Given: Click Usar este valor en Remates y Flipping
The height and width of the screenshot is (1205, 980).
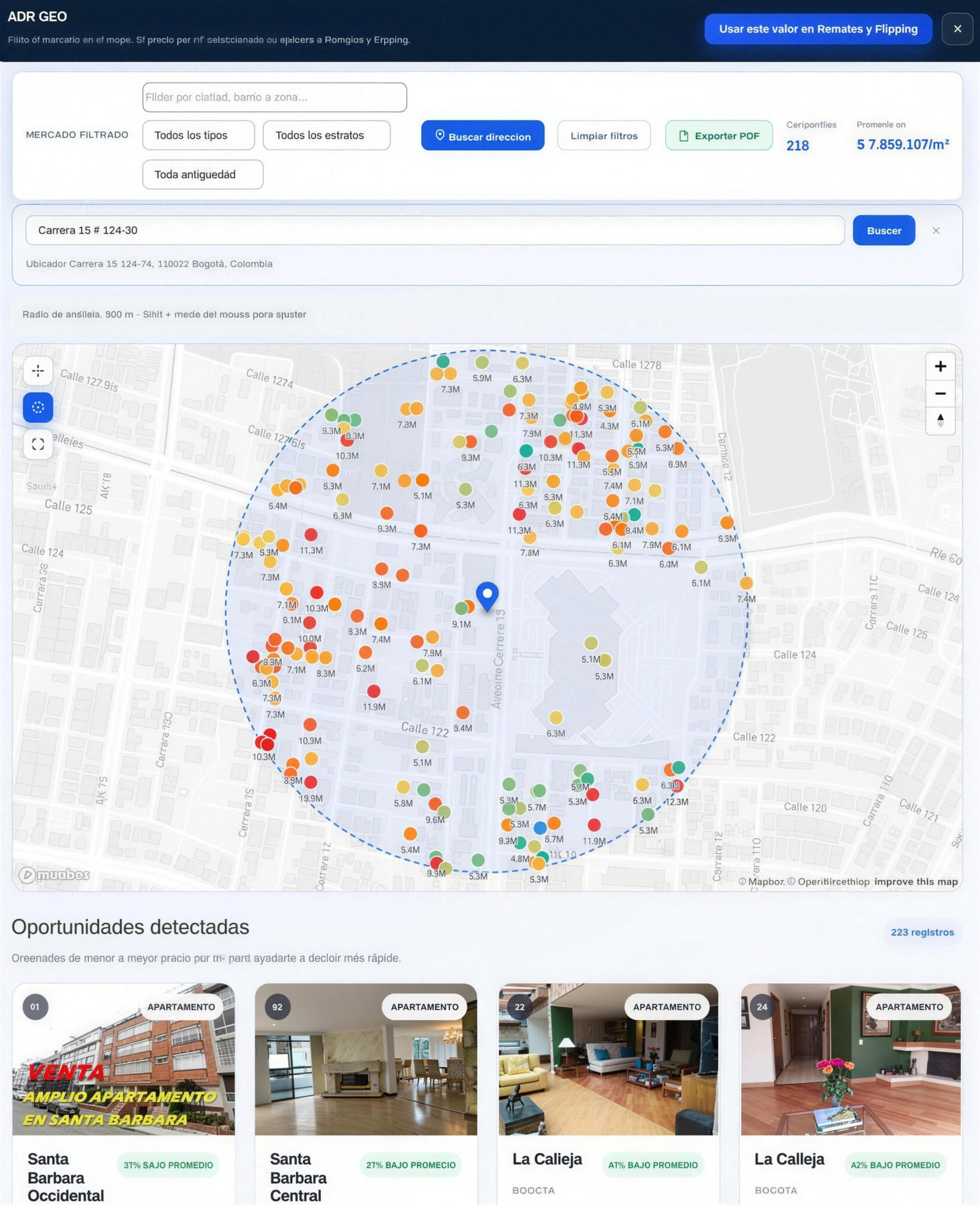Looking at the screenshot, I should pos(818,29).
